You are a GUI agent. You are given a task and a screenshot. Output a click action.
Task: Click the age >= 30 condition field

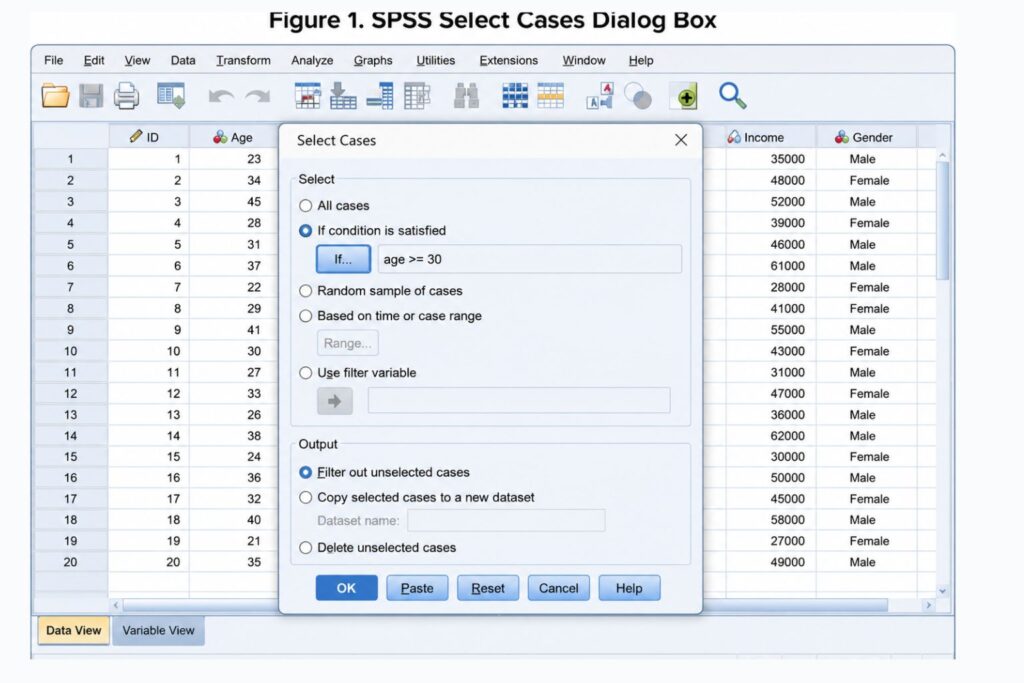click(530, 259)
